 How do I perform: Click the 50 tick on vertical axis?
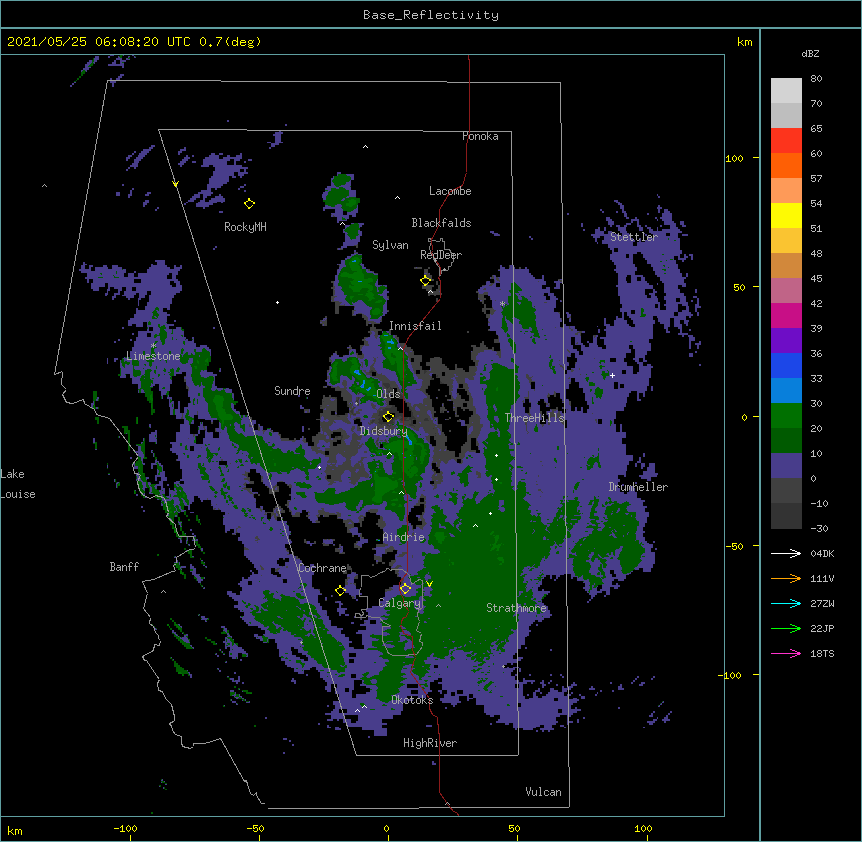pyautogui.click(x=739, y=287)
